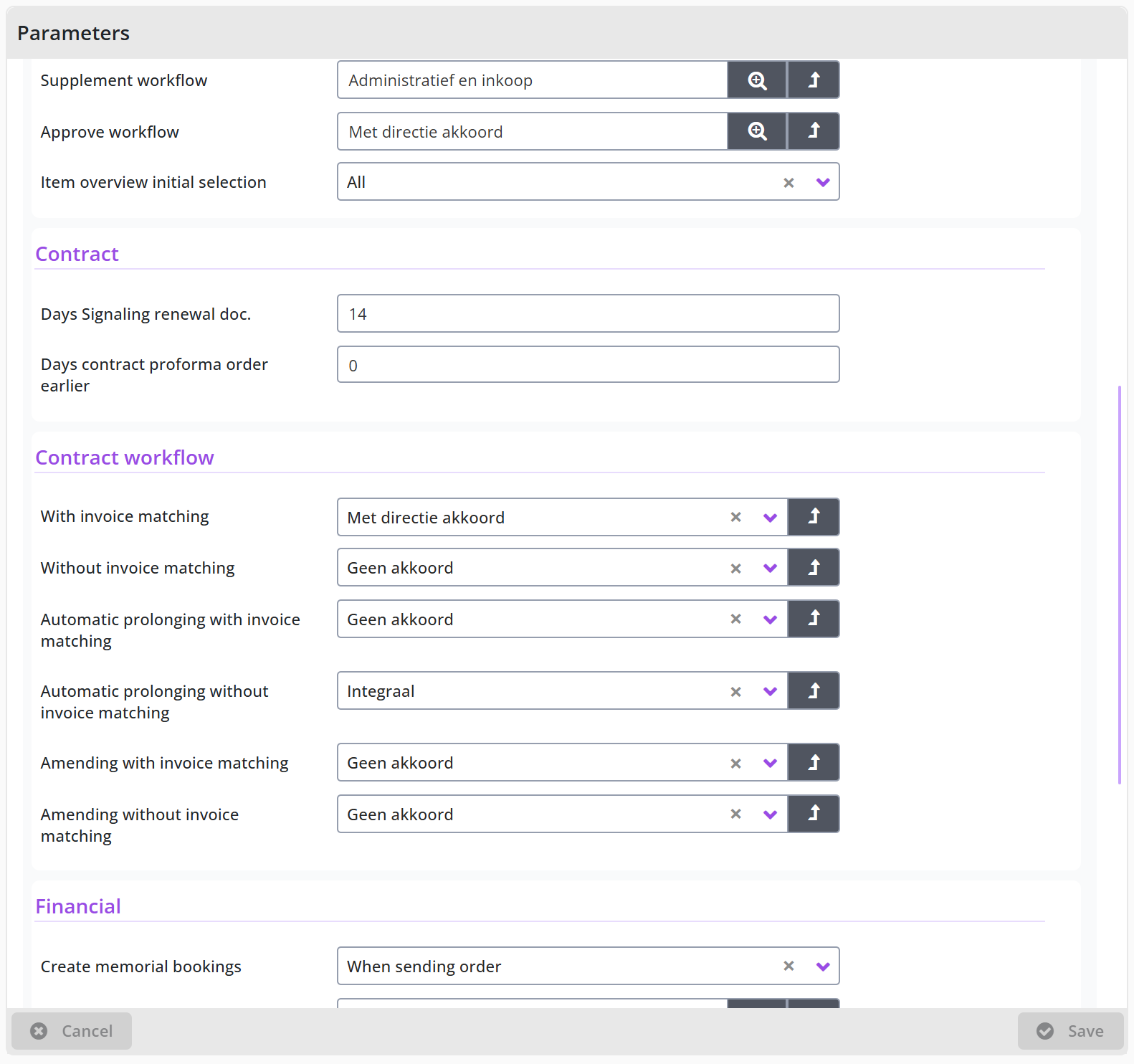Clear the Item overview initial selection value
Viewport: 1134px width, 1064px height.
click(x=788, y=183)
